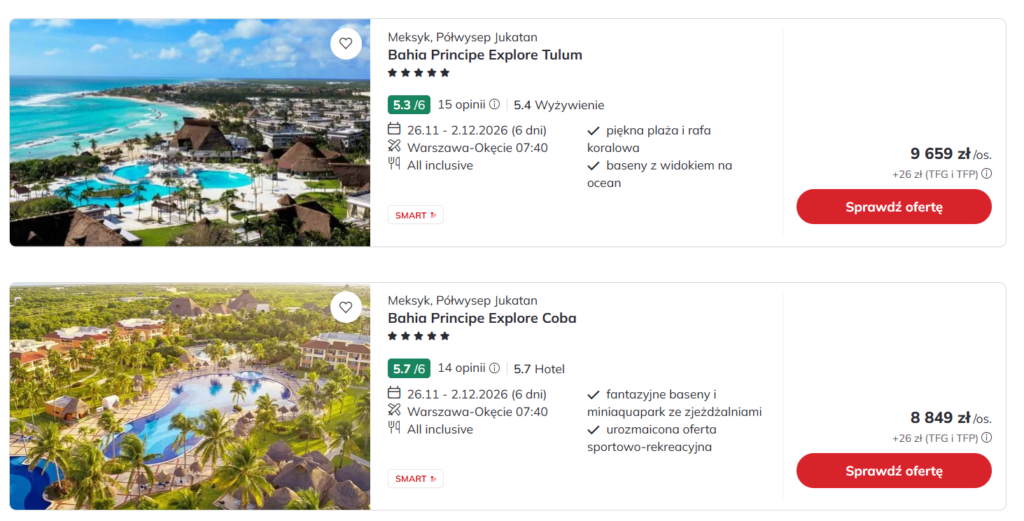Favorite Bahia Principe Explore Tulum with heart icon
Screen dimensions: 1024x521
click(346, 43)
